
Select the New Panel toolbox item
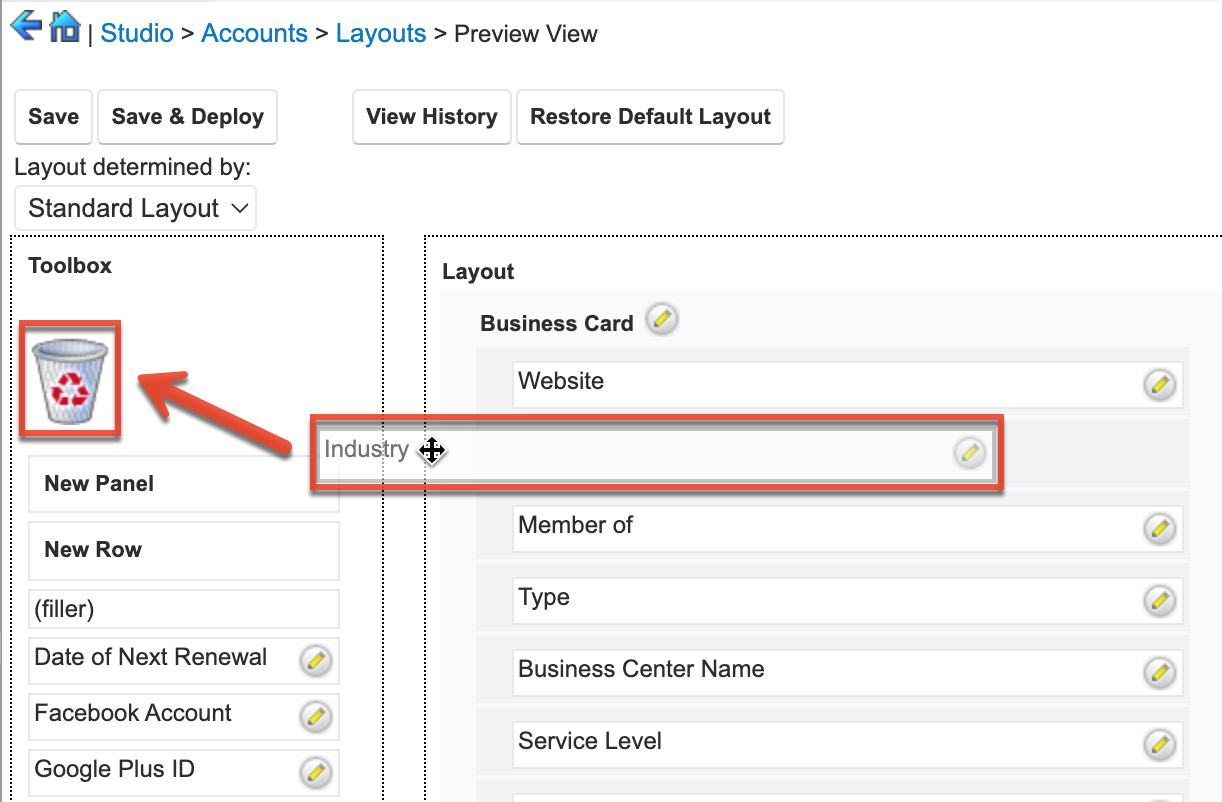pos(183,484)
